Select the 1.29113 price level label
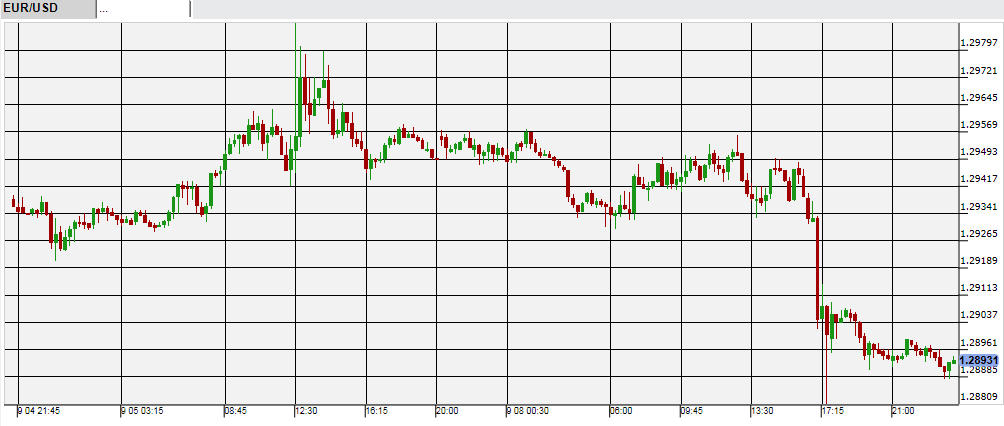 coord(978,288)
